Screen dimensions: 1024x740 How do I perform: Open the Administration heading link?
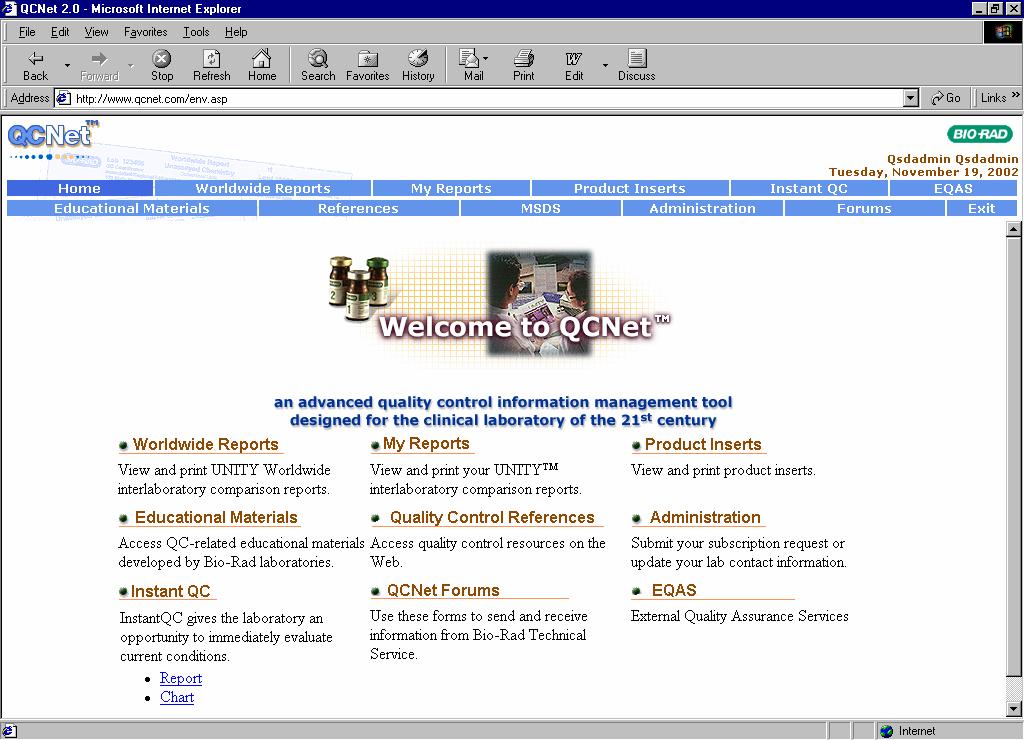coord(705,517)
